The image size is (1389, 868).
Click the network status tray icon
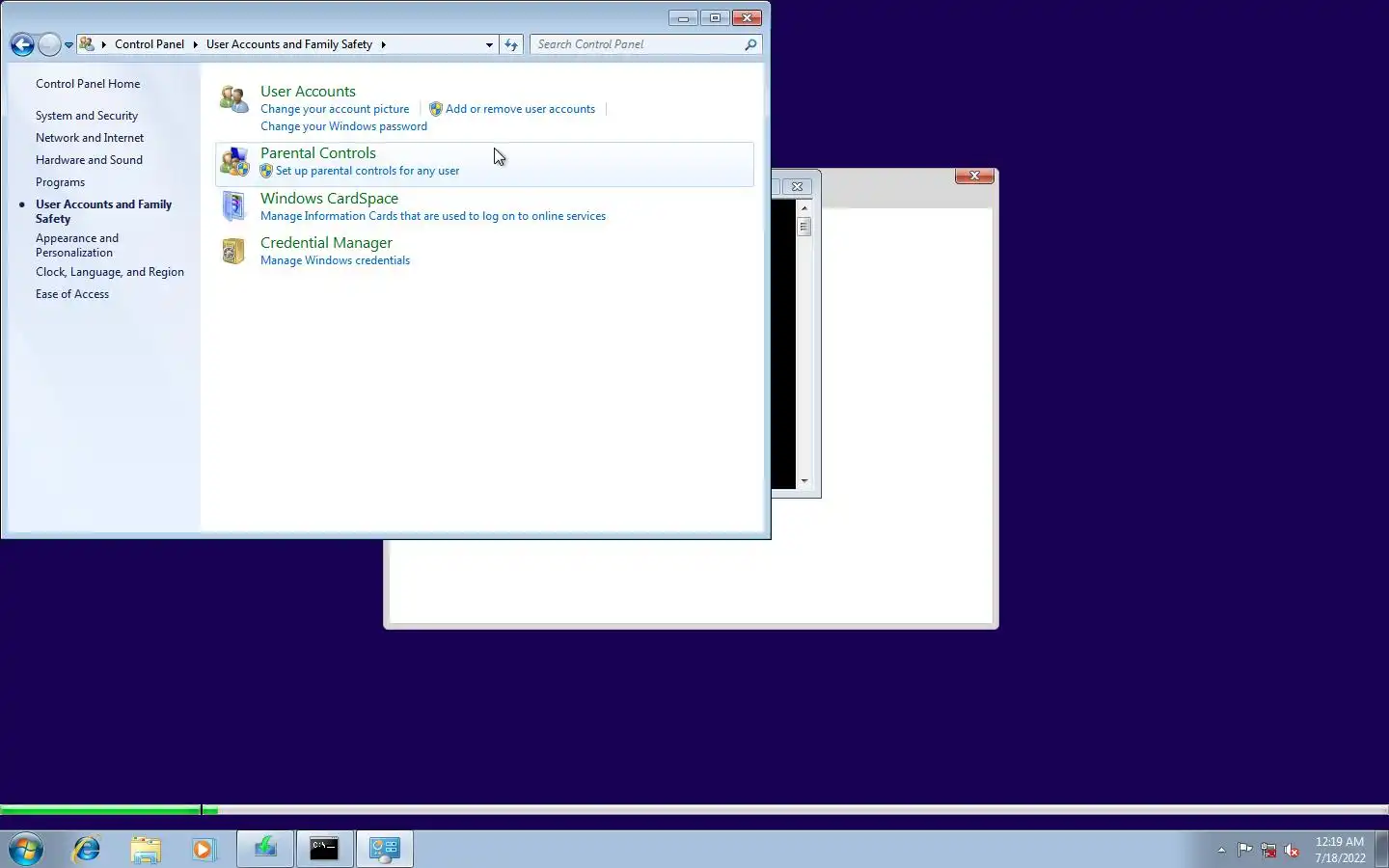[1268, 850]
